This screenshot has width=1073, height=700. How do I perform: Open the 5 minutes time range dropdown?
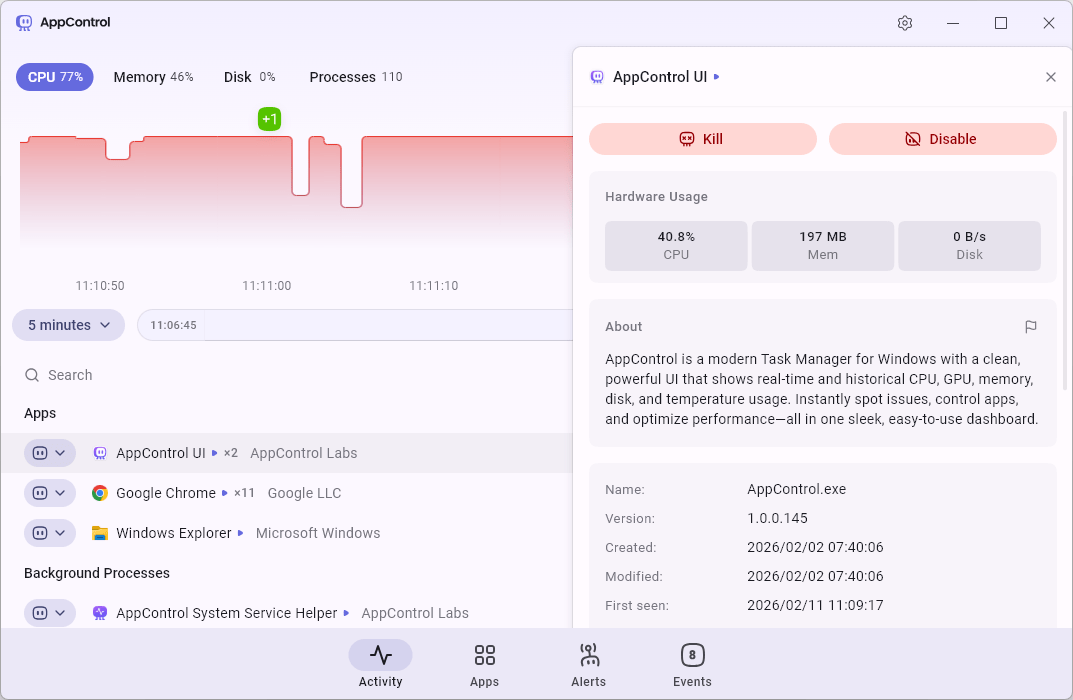point(68,325)
